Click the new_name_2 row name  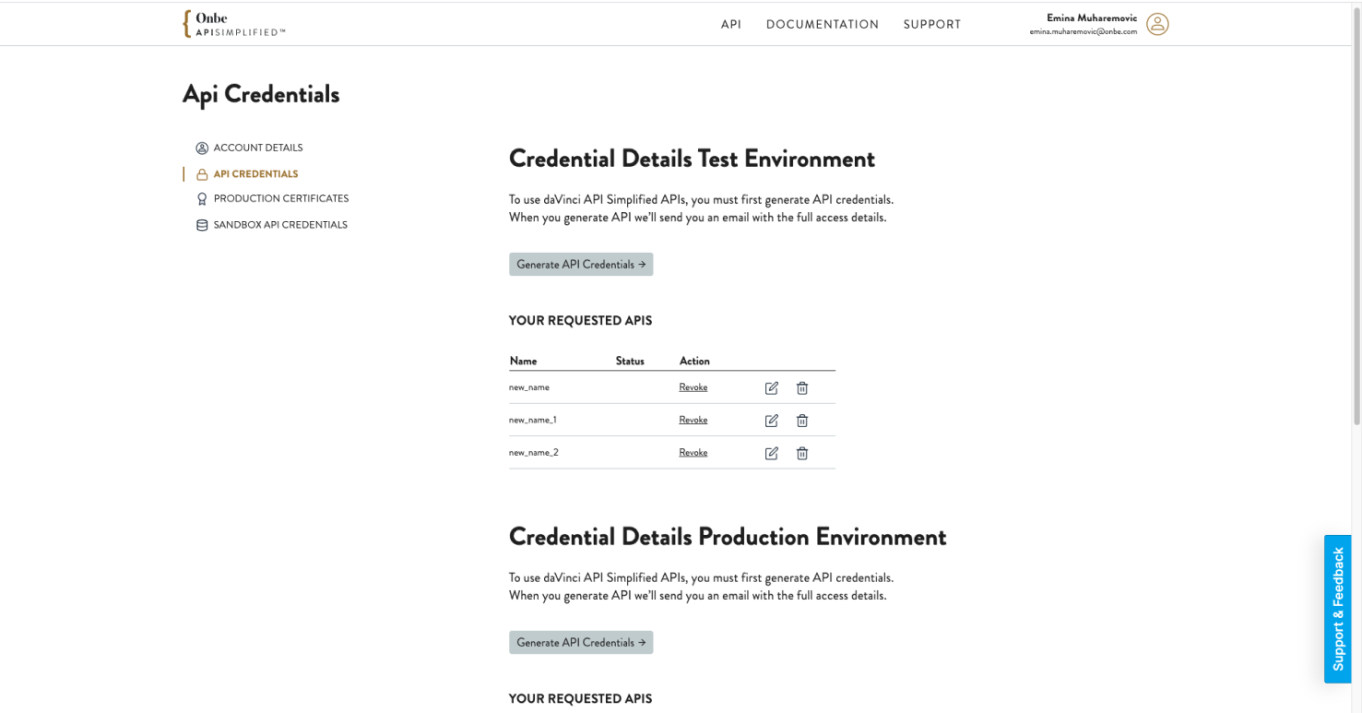[x=534, y=453]
